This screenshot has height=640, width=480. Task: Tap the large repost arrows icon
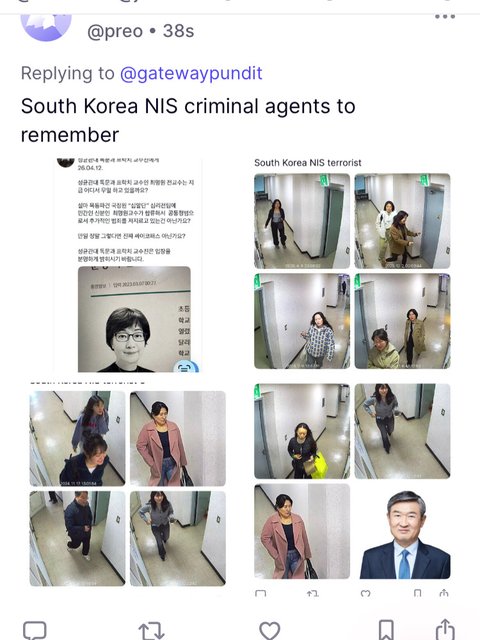click(x=151, y=630)
